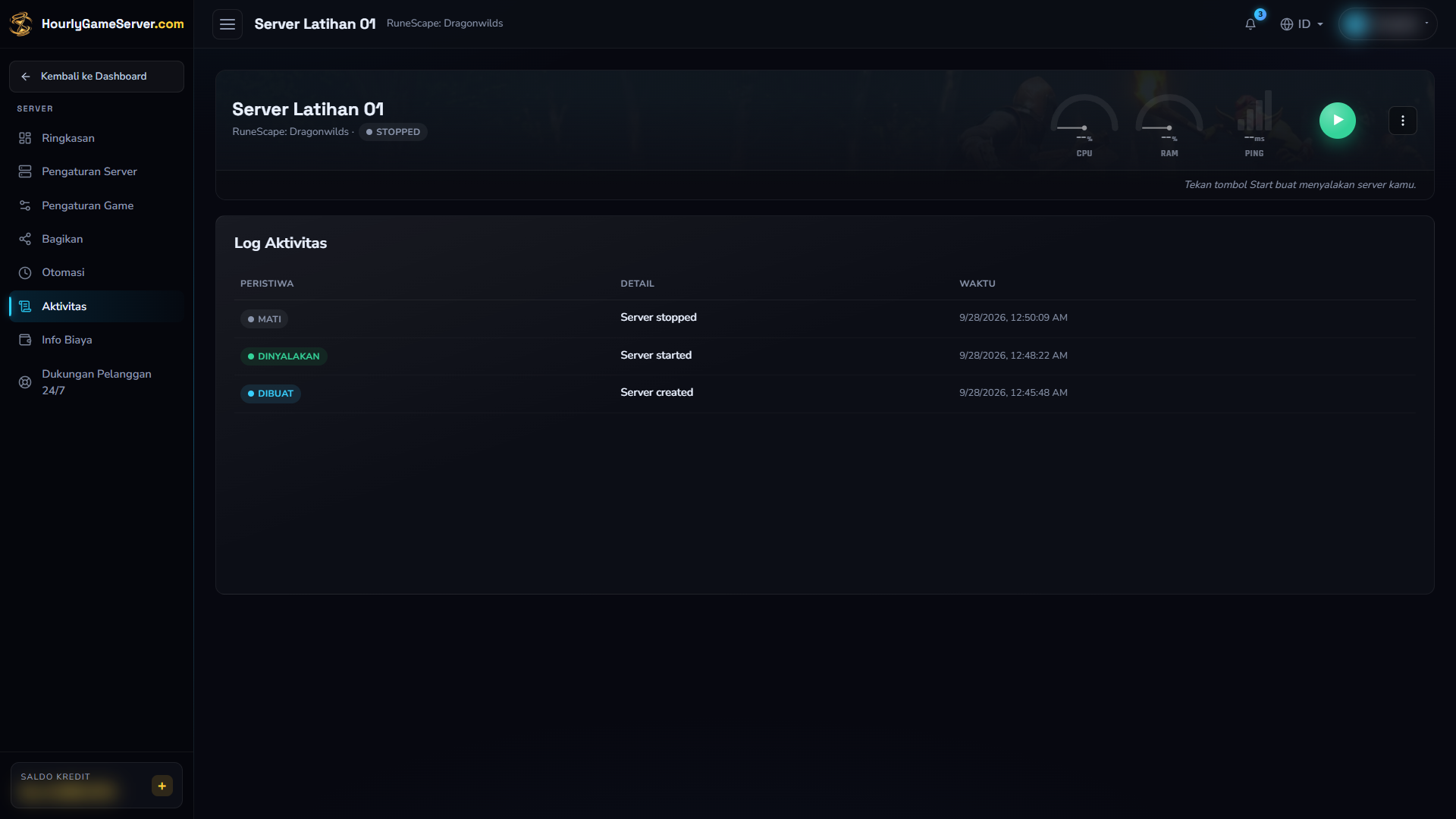Click the CPU usage gauge
This screenshot has width=1456, height=819.
coord(1084,125)
